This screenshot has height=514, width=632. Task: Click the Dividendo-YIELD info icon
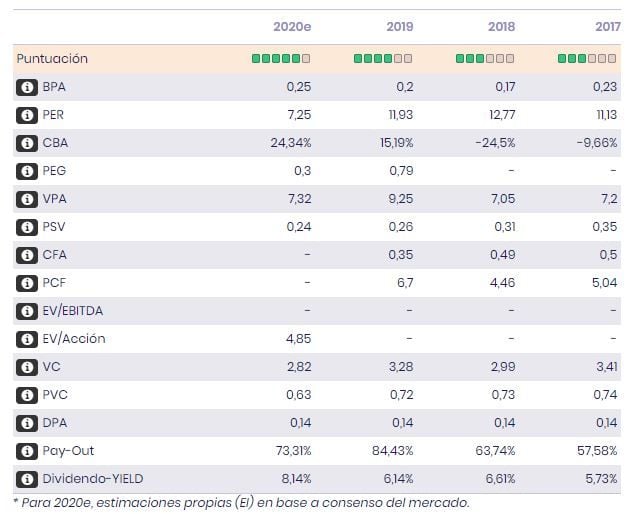click(26, 479)
